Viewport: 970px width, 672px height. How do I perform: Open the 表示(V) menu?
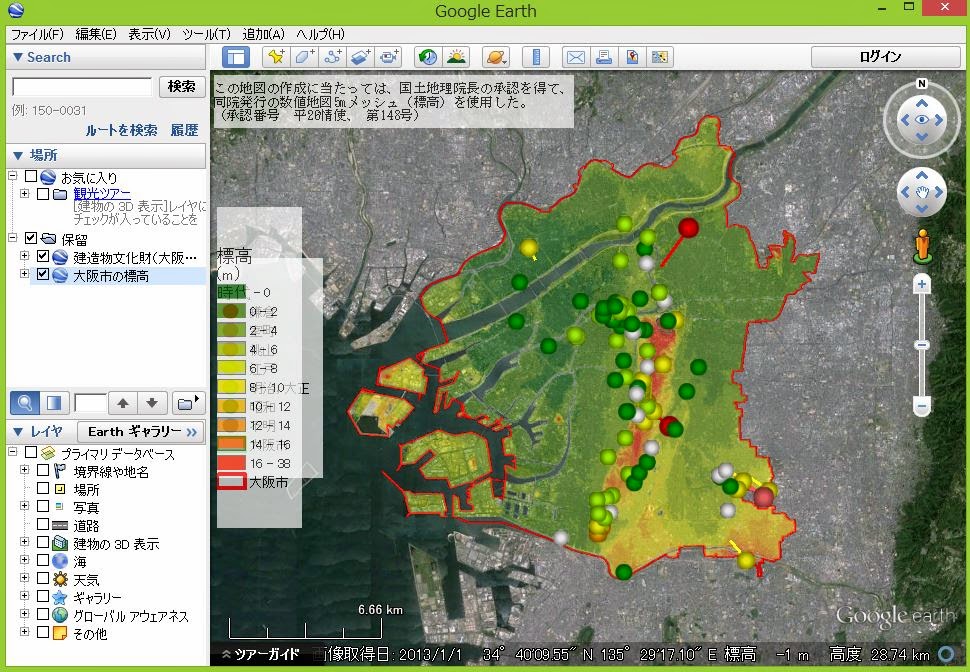pyautogui.click(x=149, y=34)
